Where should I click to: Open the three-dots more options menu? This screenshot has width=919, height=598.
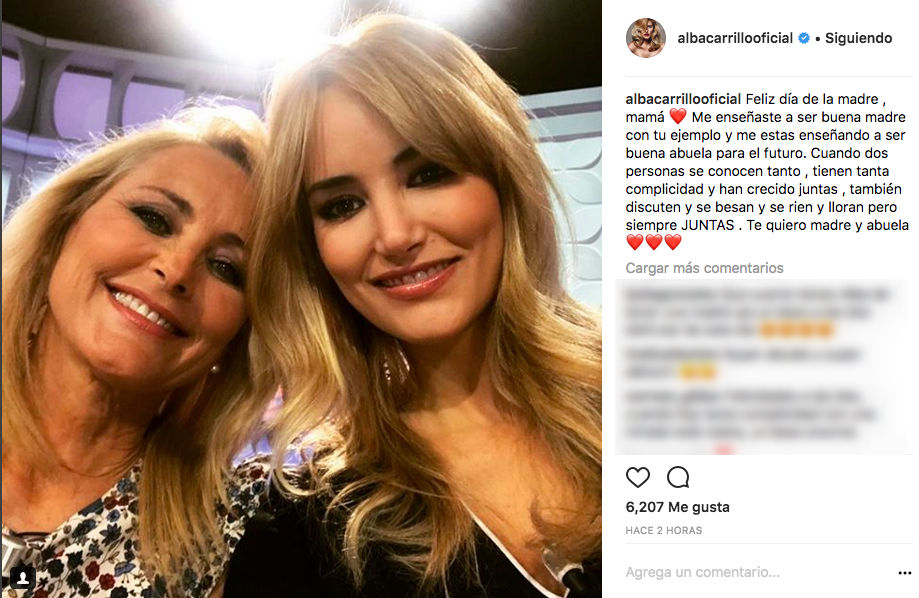click(x=904, y=573)
